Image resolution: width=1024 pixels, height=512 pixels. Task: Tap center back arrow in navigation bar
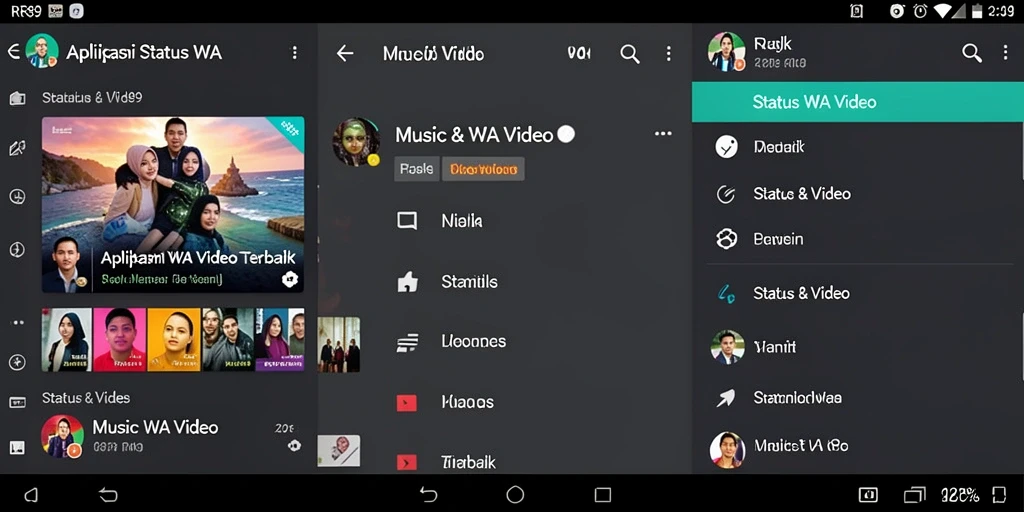428,494
